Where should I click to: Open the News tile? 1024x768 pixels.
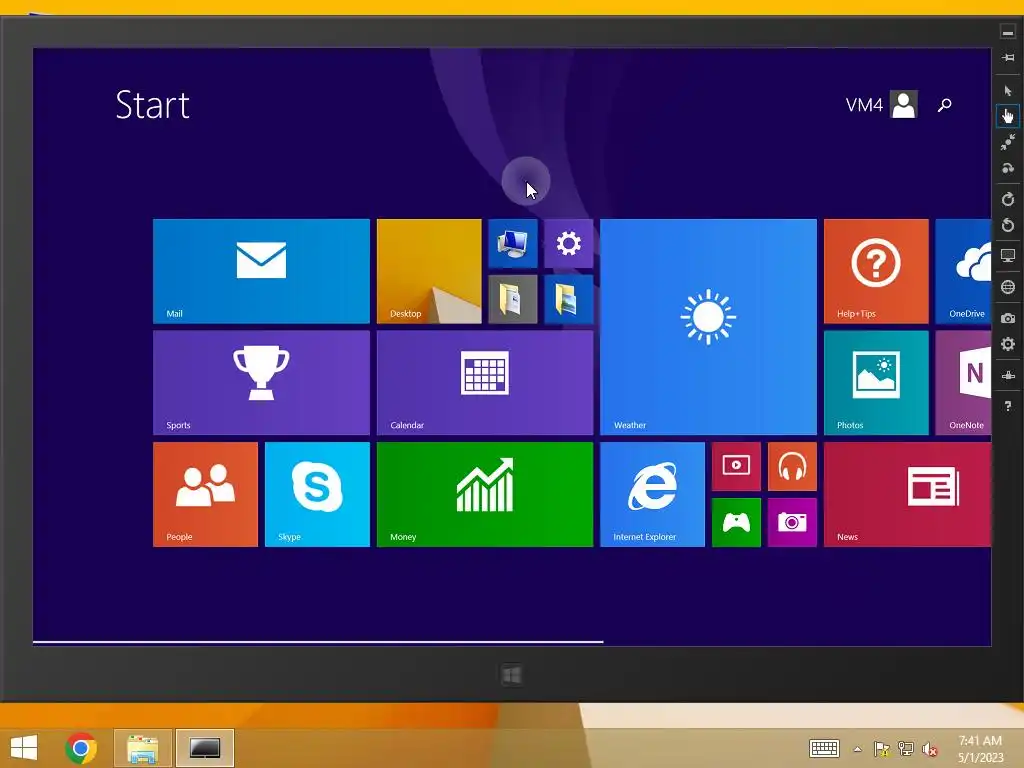click(x=908, y=494)
